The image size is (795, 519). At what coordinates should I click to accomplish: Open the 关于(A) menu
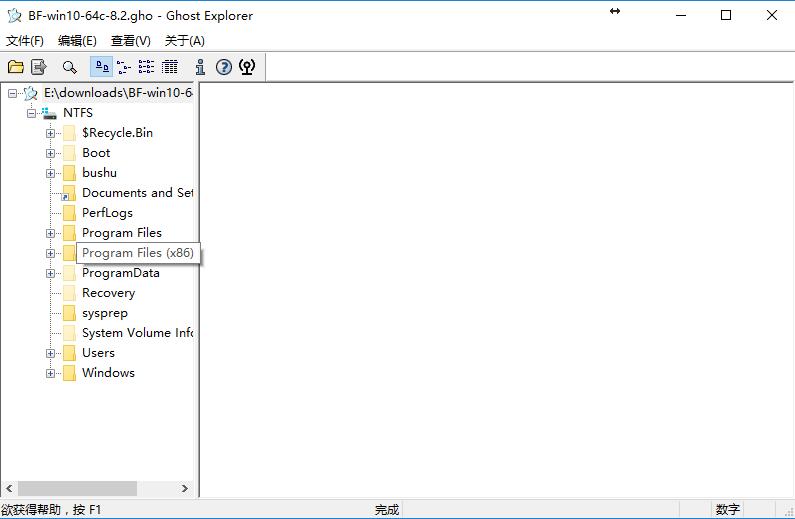pos(185,41)
